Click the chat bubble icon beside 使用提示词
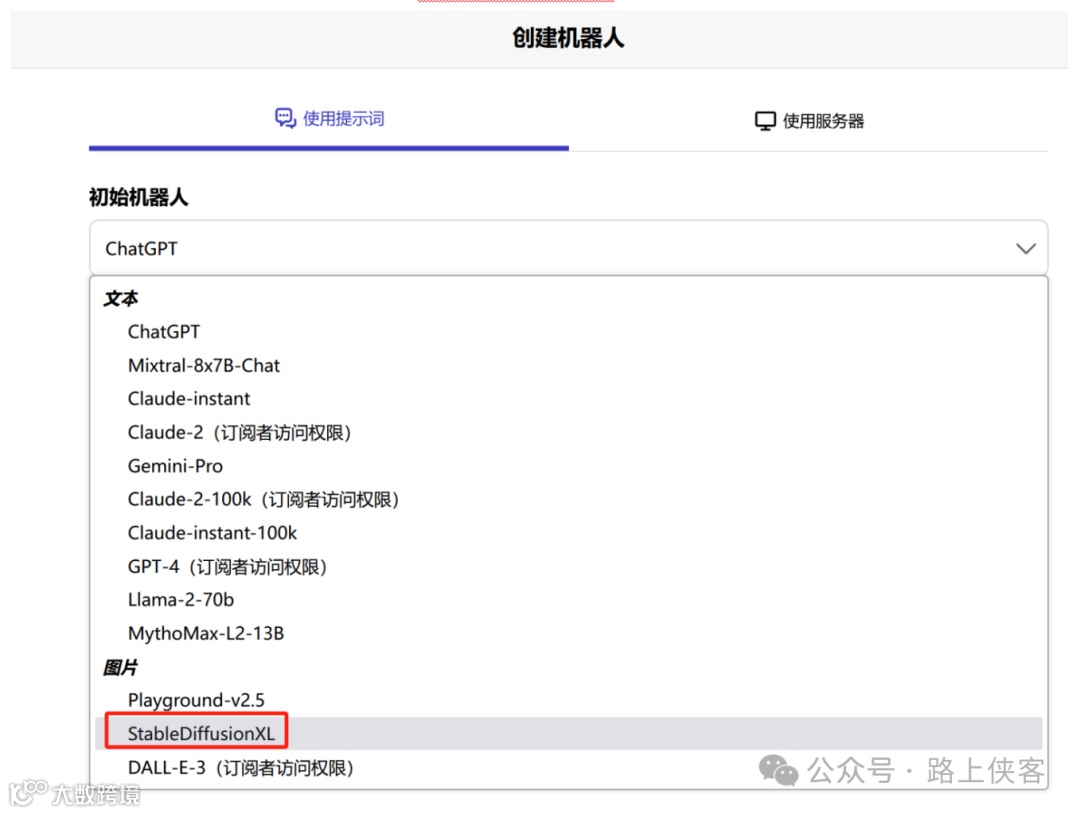The image size is (1080, 814). (285, 118)
